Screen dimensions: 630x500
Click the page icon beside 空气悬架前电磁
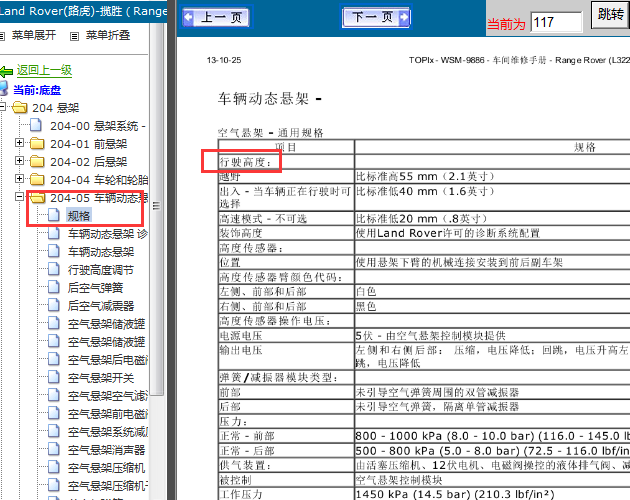click(x=53, y=413)
